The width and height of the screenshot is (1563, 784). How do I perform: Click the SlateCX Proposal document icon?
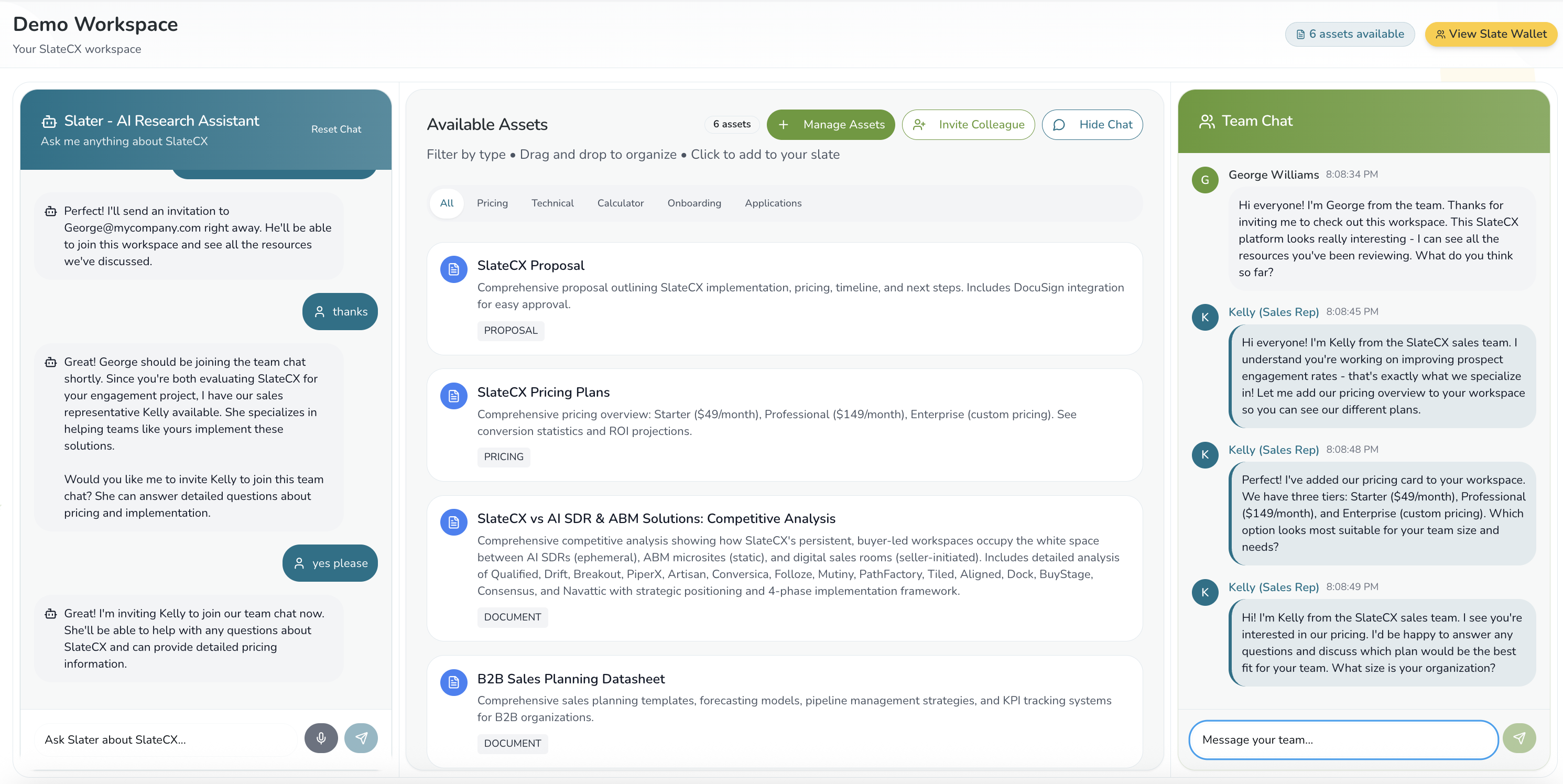(453, 269)
